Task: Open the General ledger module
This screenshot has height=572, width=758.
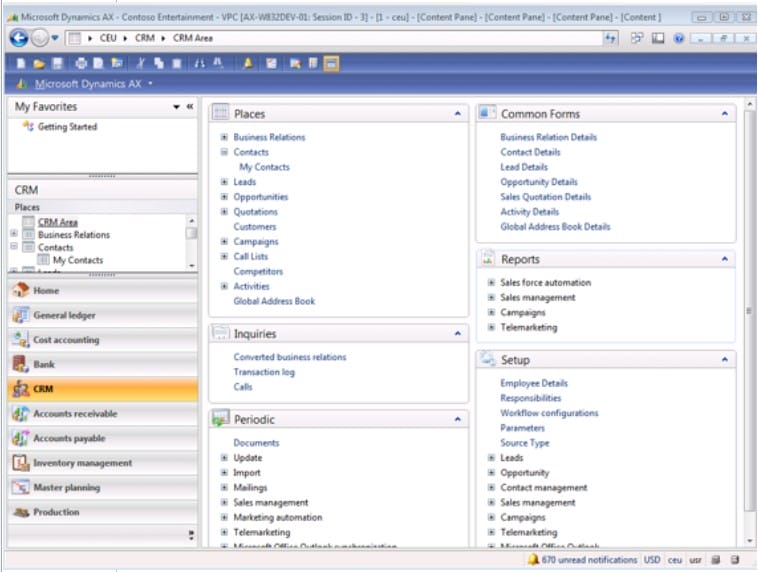Action: [102, 315]
